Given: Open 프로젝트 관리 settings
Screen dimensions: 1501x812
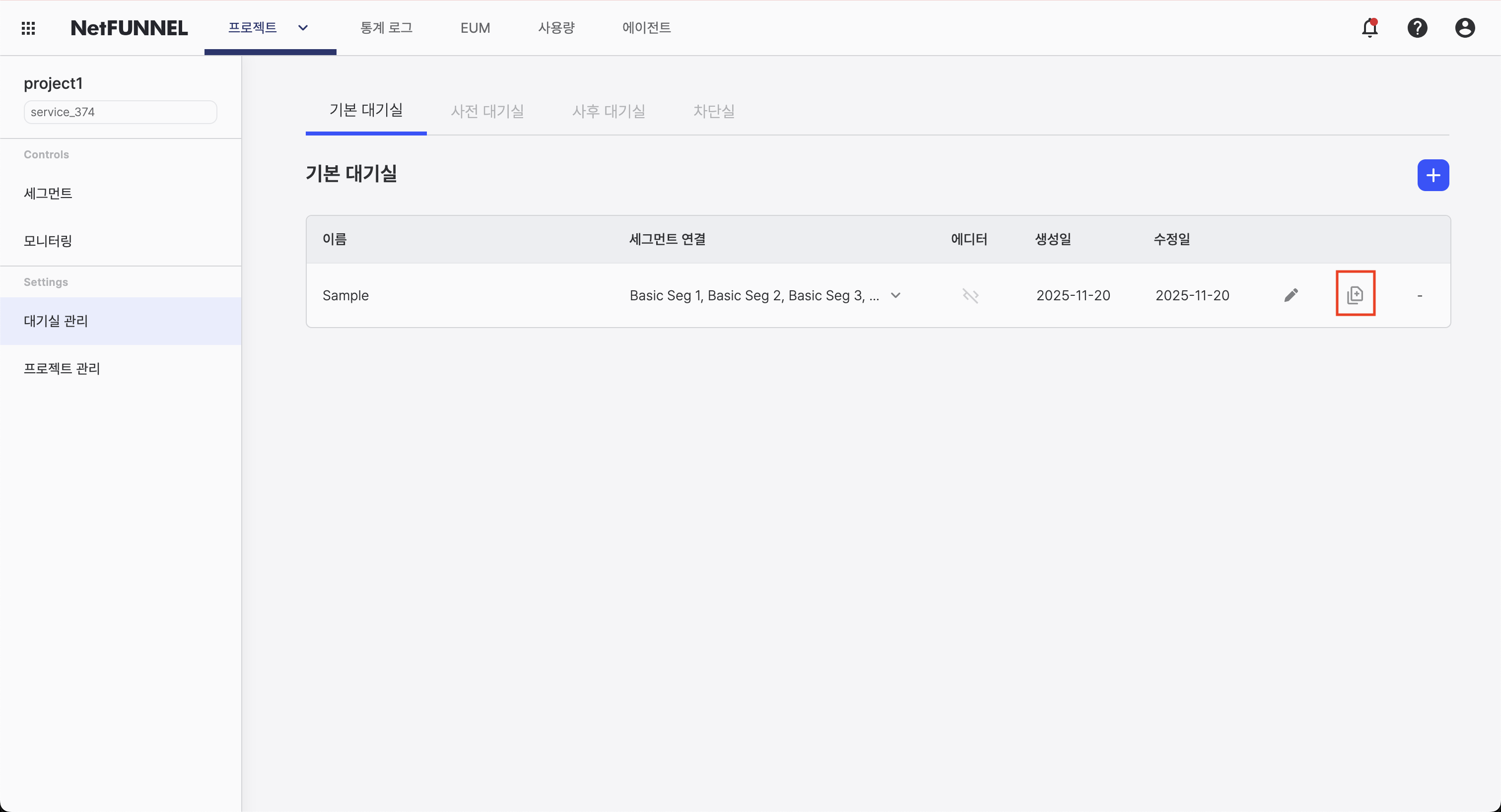Looking at the screenshot, I should pyautogui.click(x=62, y=368).
